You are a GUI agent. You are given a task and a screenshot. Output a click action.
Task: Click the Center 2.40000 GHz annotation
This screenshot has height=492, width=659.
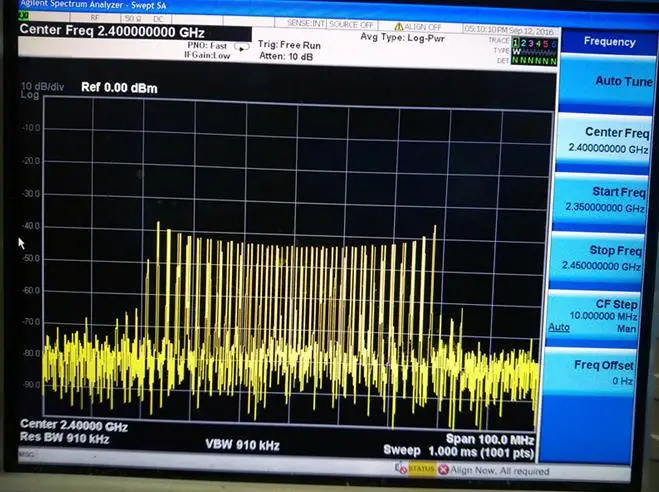pos(74,425)
